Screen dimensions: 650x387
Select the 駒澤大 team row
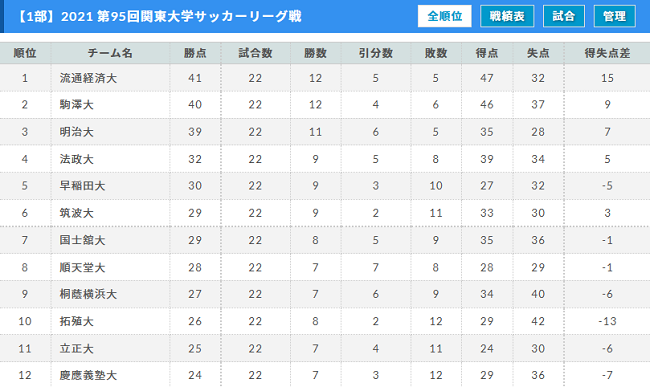click(x=325, y=105)
